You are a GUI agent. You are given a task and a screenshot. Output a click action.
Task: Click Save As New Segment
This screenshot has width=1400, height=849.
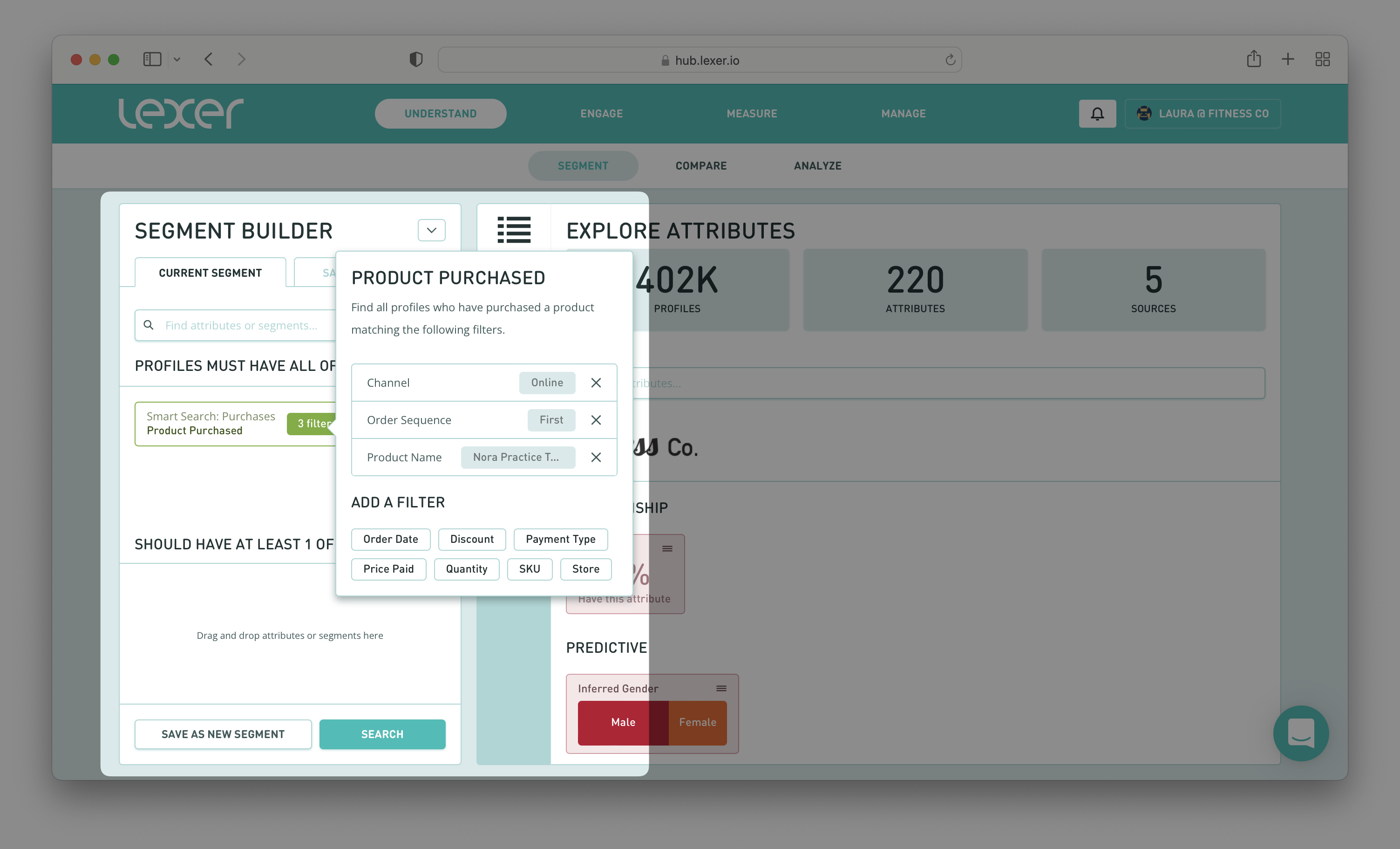(x=223, y=733)
